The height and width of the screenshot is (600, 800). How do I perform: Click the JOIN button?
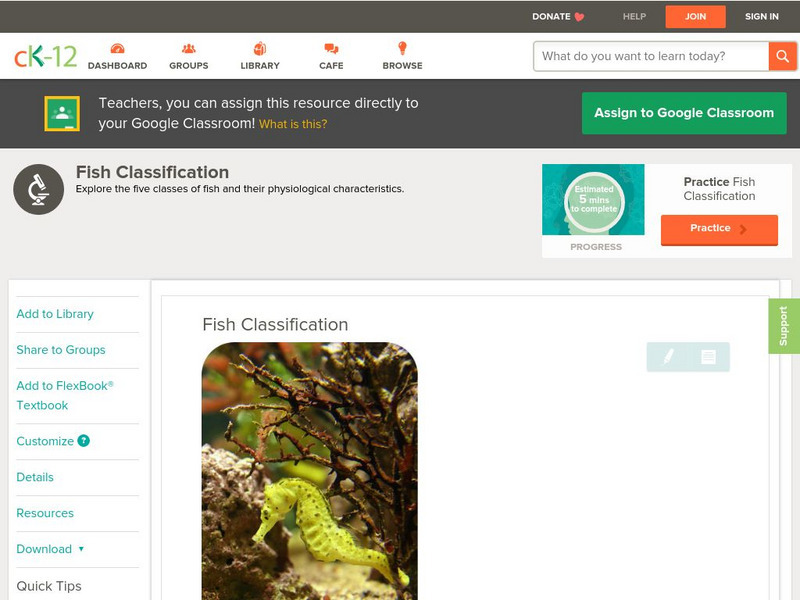(x=695, y=16)
